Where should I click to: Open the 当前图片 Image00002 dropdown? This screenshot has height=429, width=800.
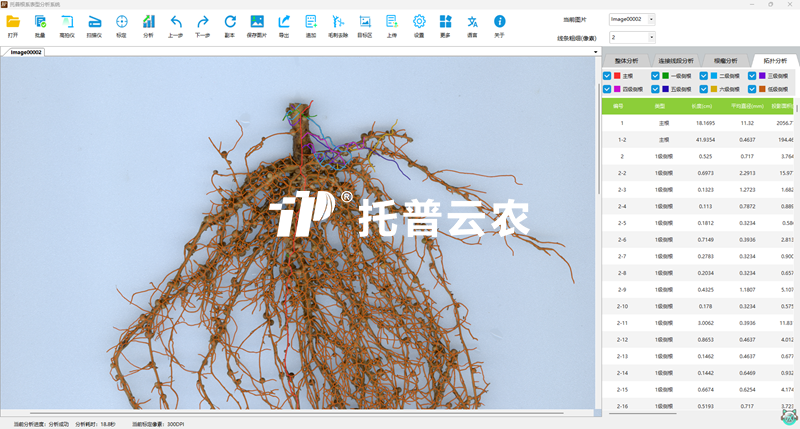click(651, 19)
